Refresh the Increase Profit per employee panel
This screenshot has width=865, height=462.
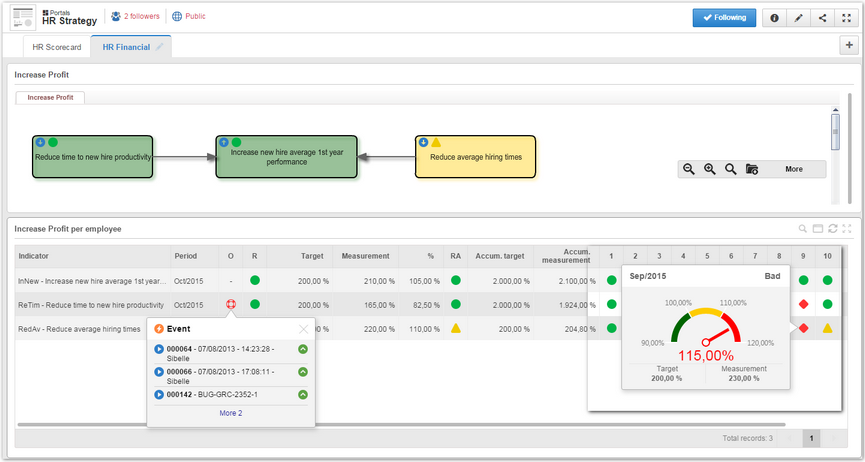[x=832, y=229]
